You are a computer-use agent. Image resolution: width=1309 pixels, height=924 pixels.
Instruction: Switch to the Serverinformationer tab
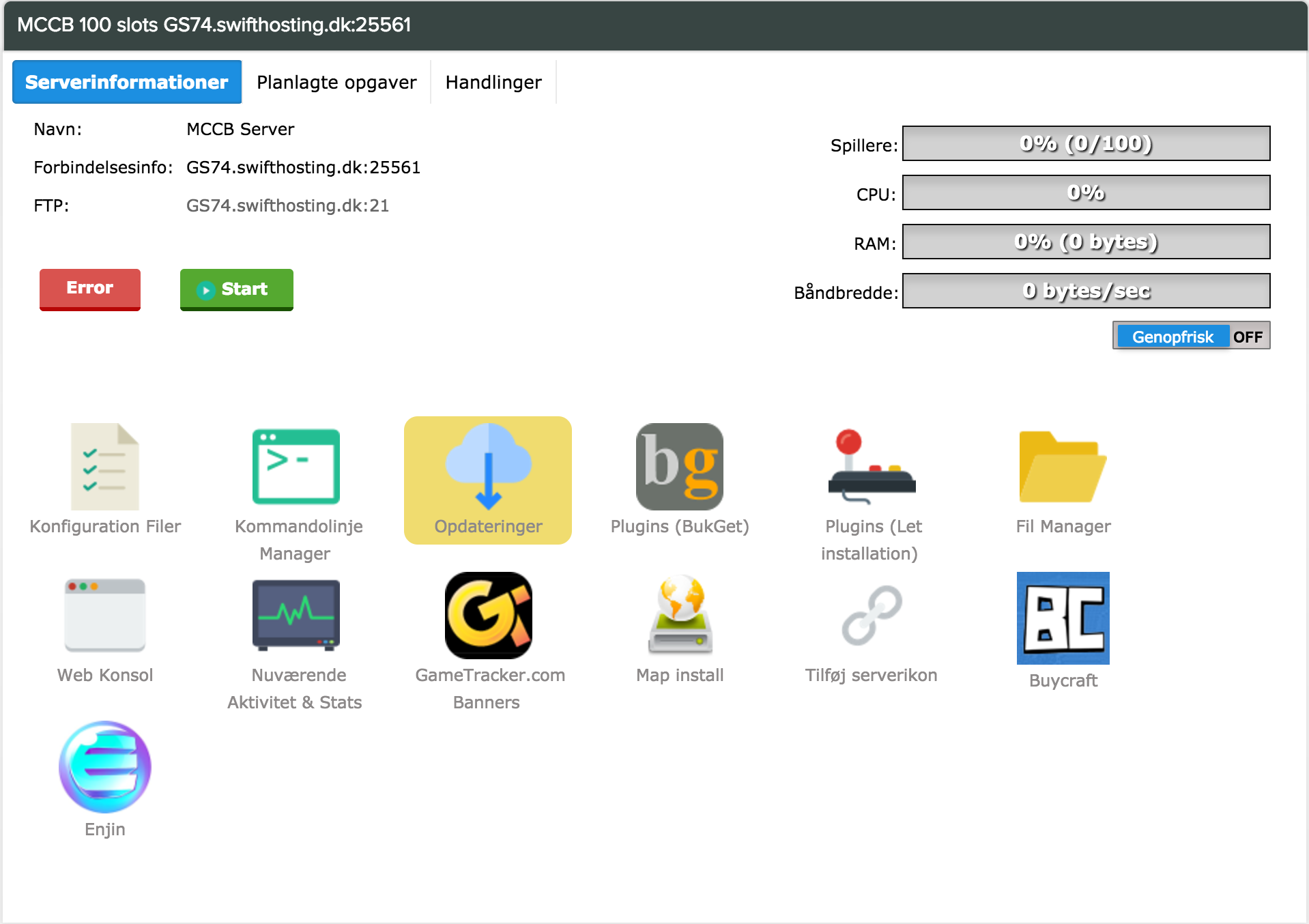point(127,82)
